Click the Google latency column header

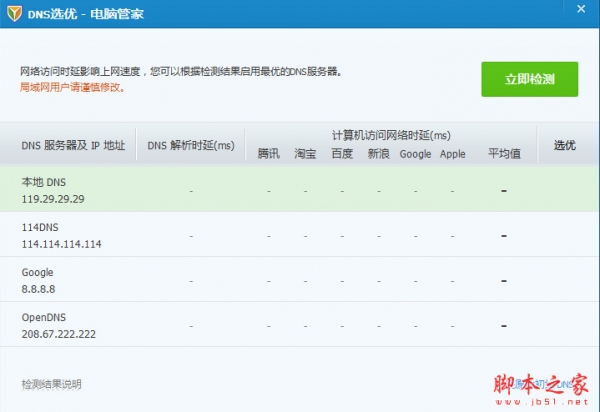click(415, 154)
